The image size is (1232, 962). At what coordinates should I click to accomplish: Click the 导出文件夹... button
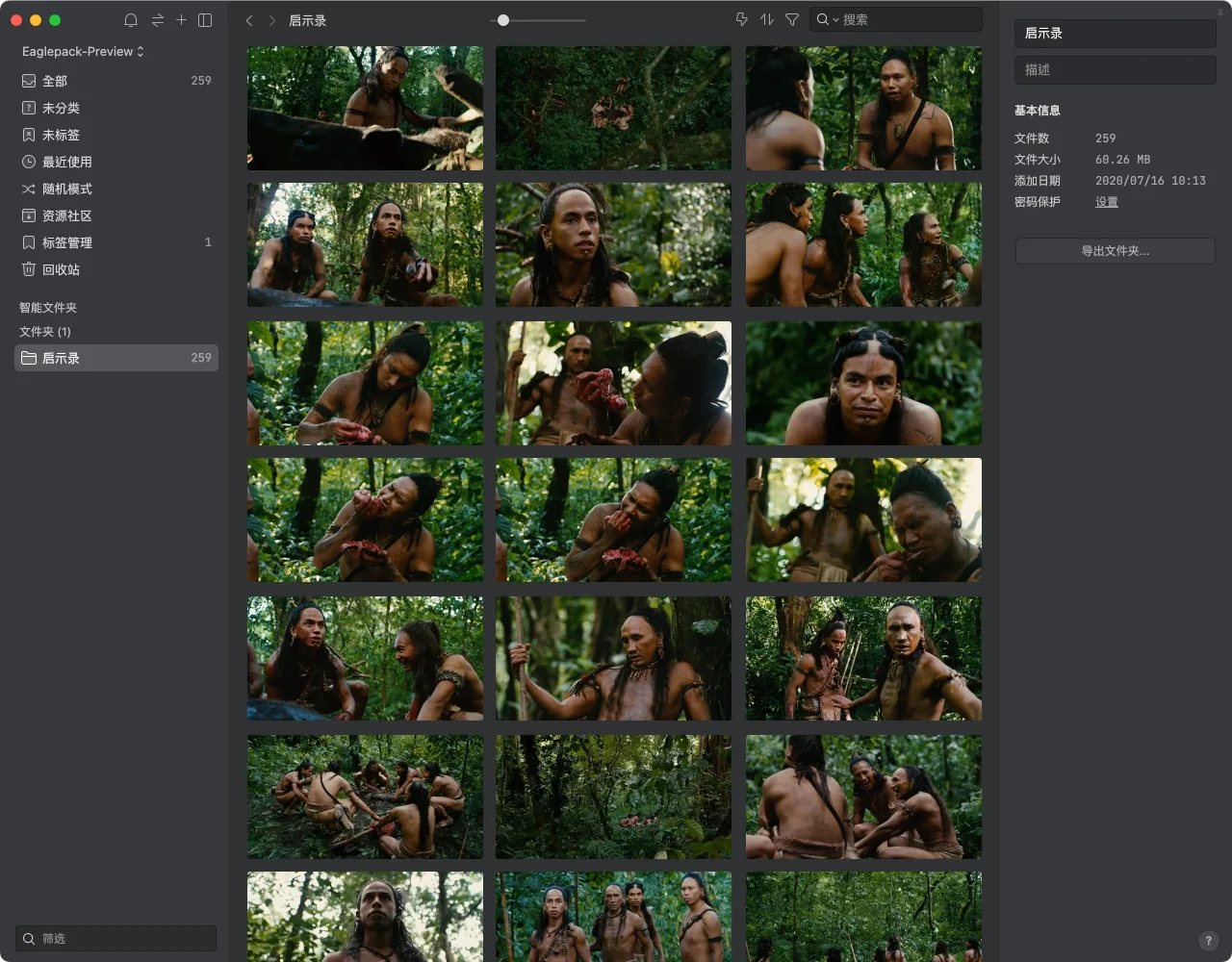tap(1116, 251)
